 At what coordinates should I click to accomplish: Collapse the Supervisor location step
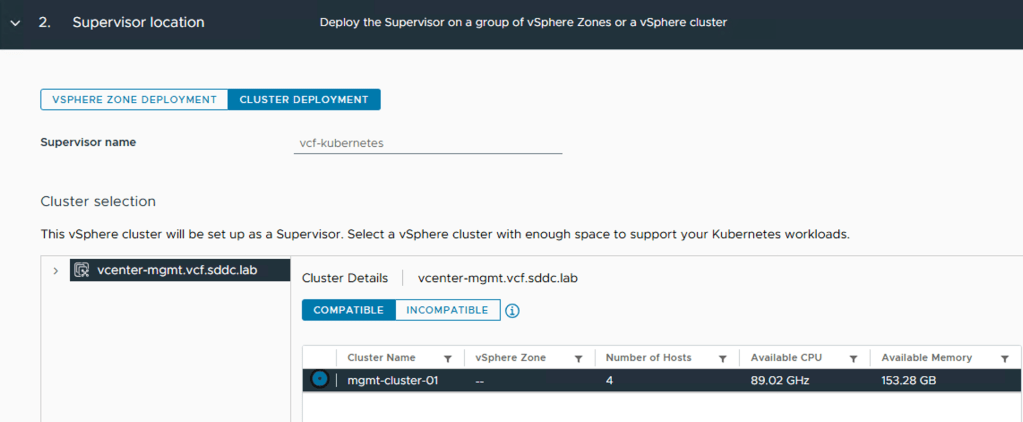[x=15, y=22]
